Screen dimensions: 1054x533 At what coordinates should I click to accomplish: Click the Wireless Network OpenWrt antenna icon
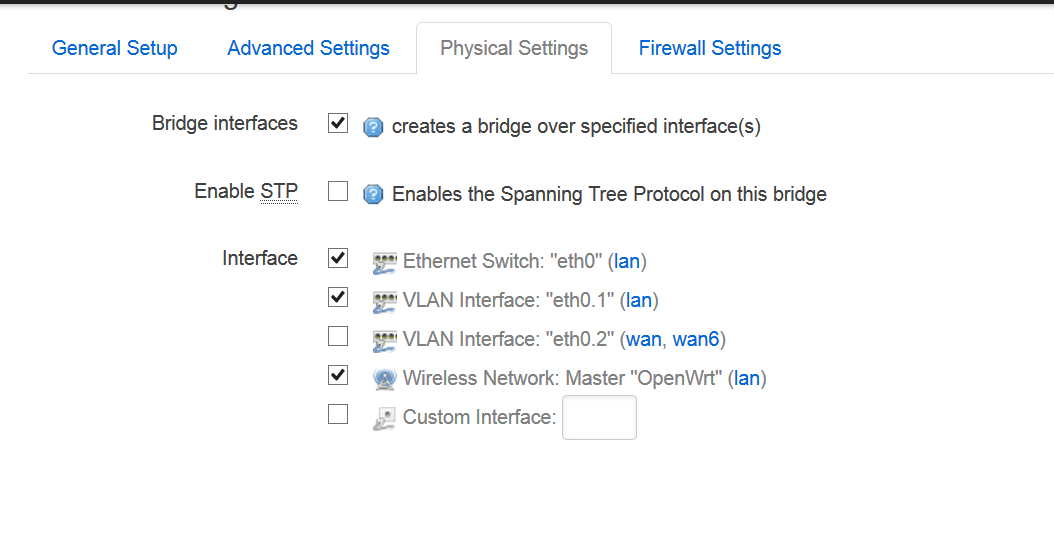tap(384, 379)
